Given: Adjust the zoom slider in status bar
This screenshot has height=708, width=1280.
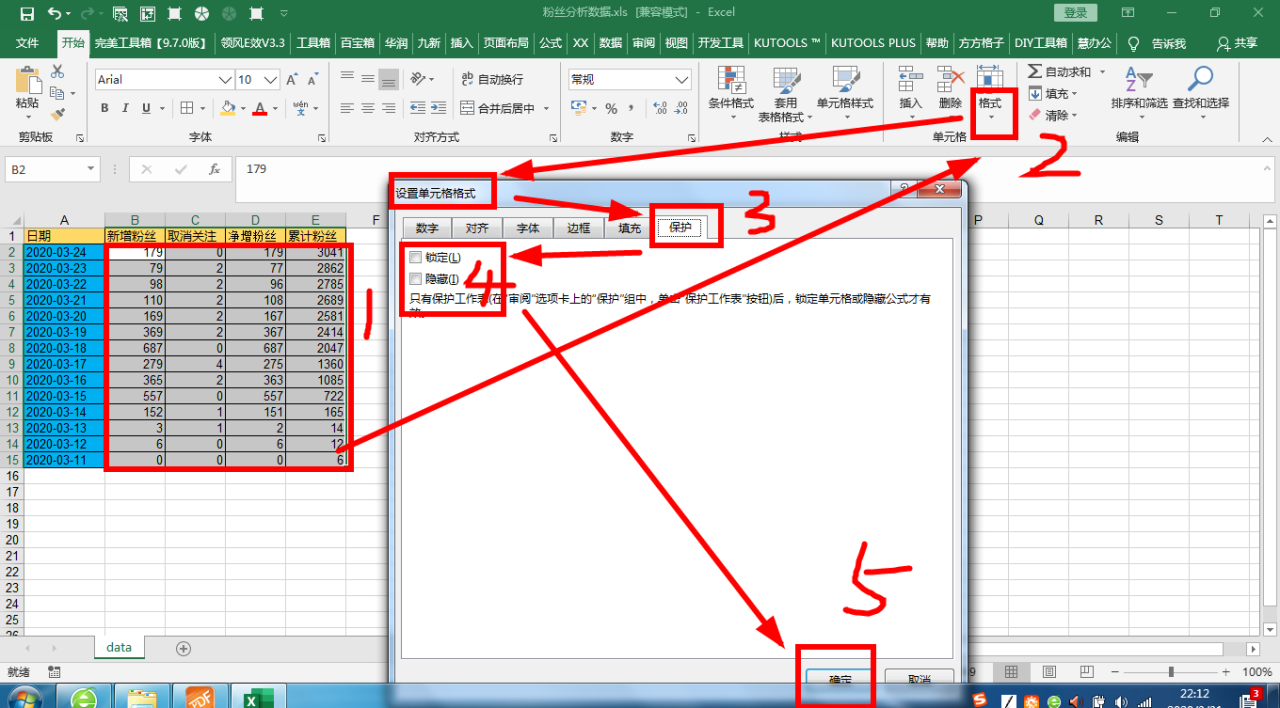Looking at the screenshot, I should (x=1171, y=672).
